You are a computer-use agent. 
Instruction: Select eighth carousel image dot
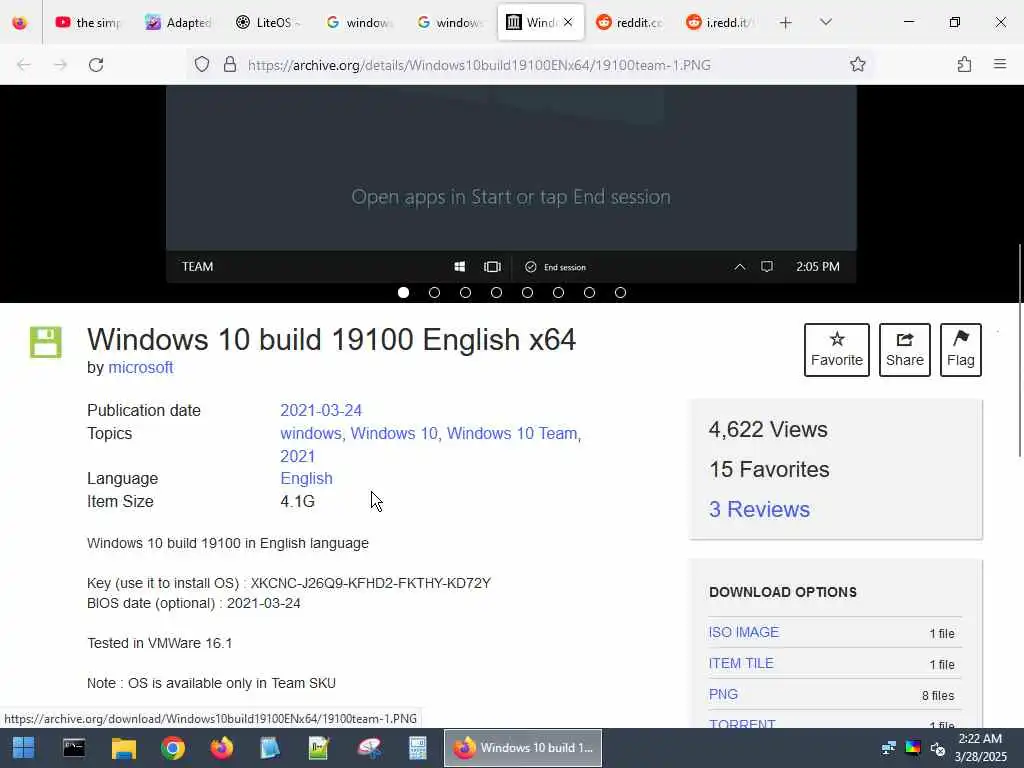point(620,293)
